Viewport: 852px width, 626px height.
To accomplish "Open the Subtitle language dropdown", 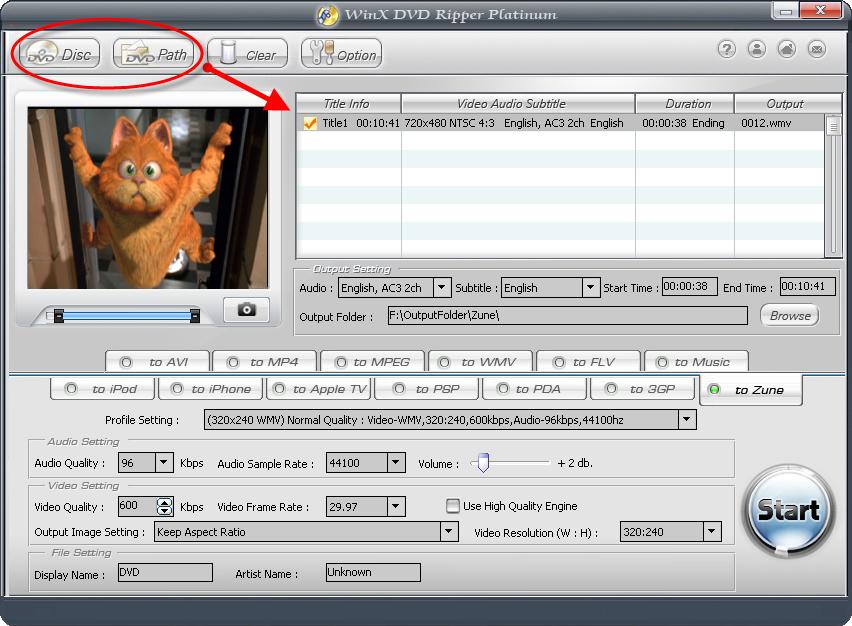I will tap(590, 288).
